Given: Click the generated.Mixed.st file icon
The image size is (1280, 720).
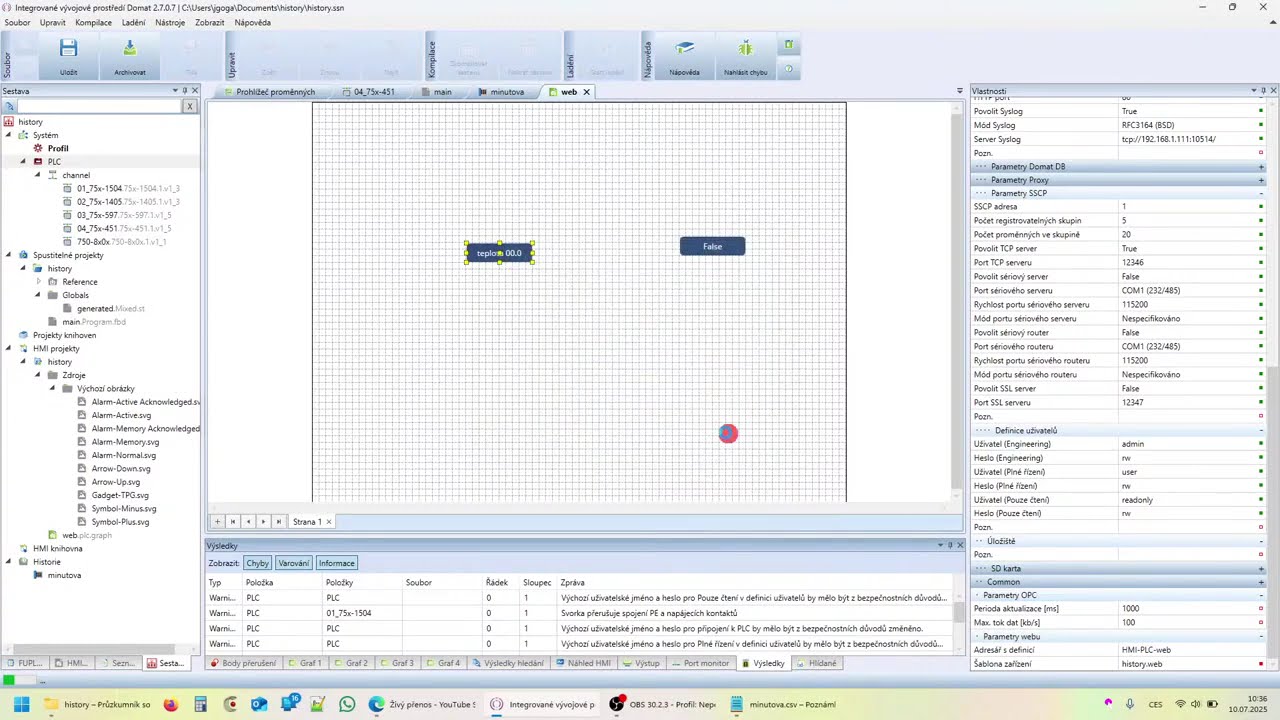Looking at the screenshot, I should tap(68, 308).
